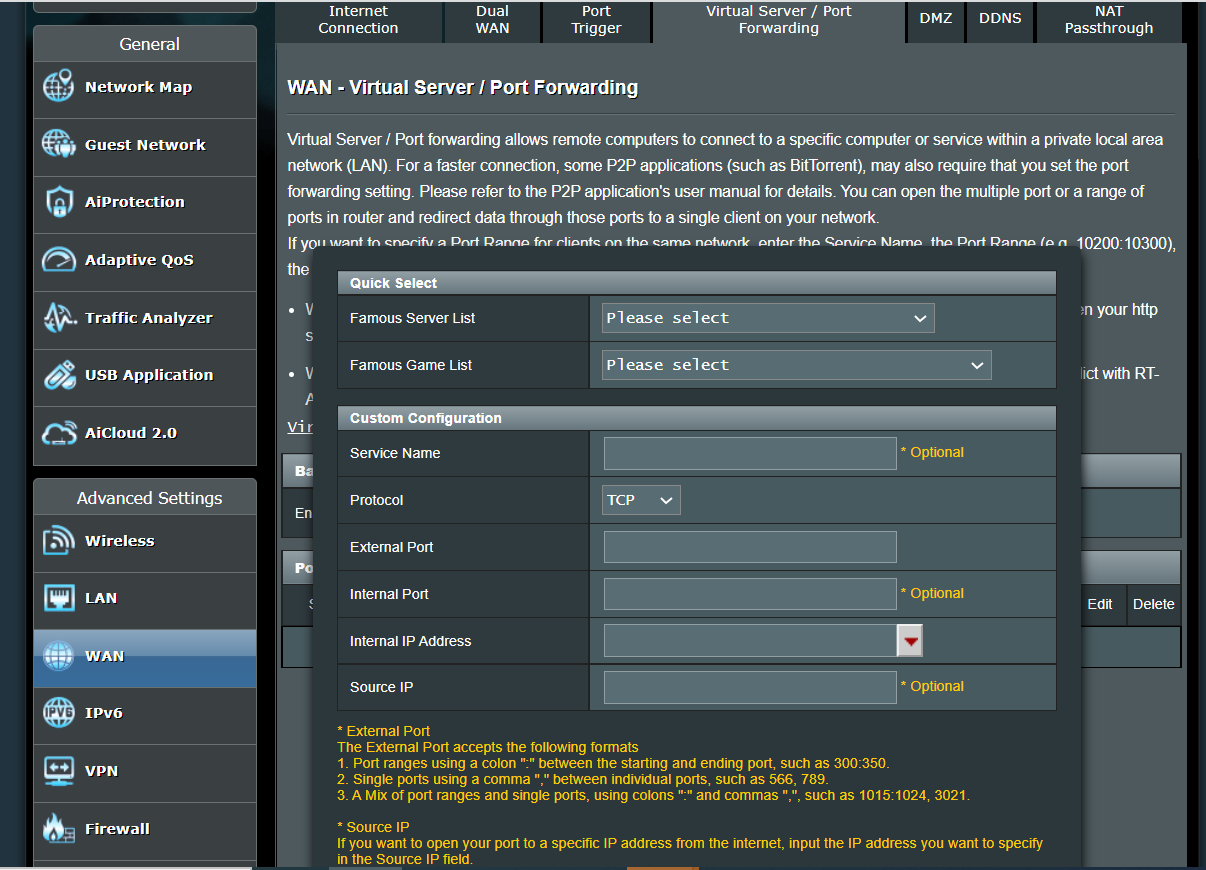Open the Port Trigger tab

coord(596,20)
